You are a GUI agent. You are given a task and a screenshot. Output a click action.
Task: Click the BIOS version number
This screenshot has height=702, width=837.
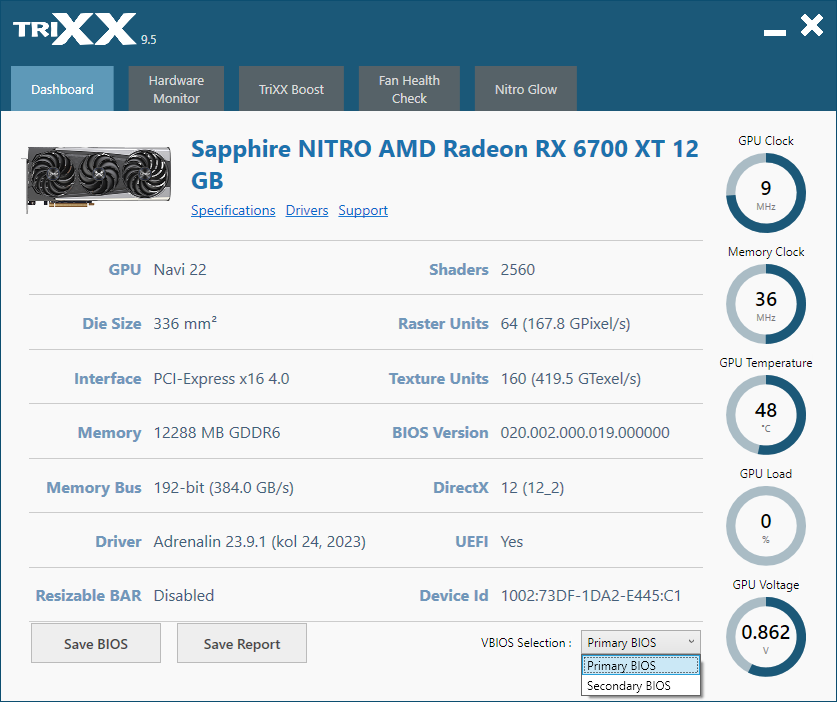coord(585,432)
